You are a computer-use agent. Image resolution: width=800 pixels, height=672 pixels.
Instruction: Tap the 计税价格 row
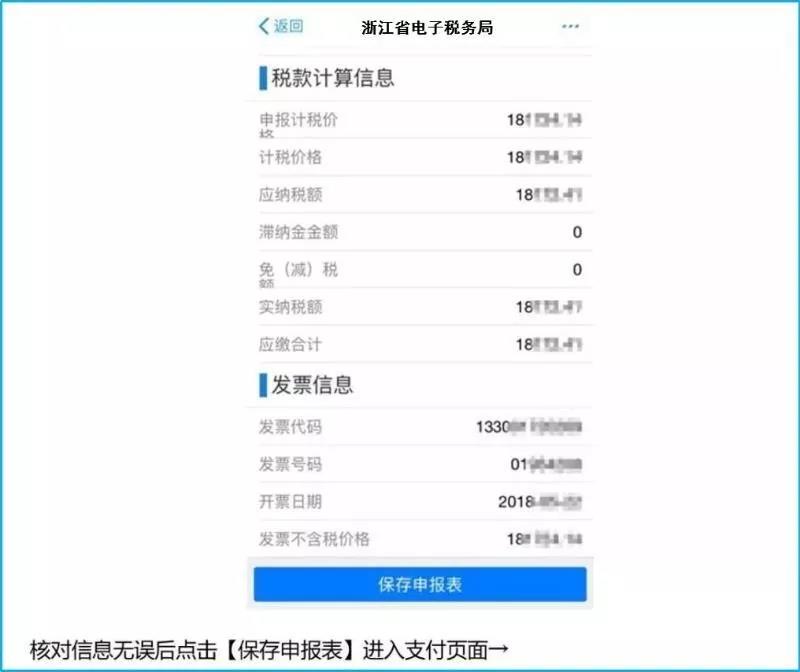tap(420, 158)
